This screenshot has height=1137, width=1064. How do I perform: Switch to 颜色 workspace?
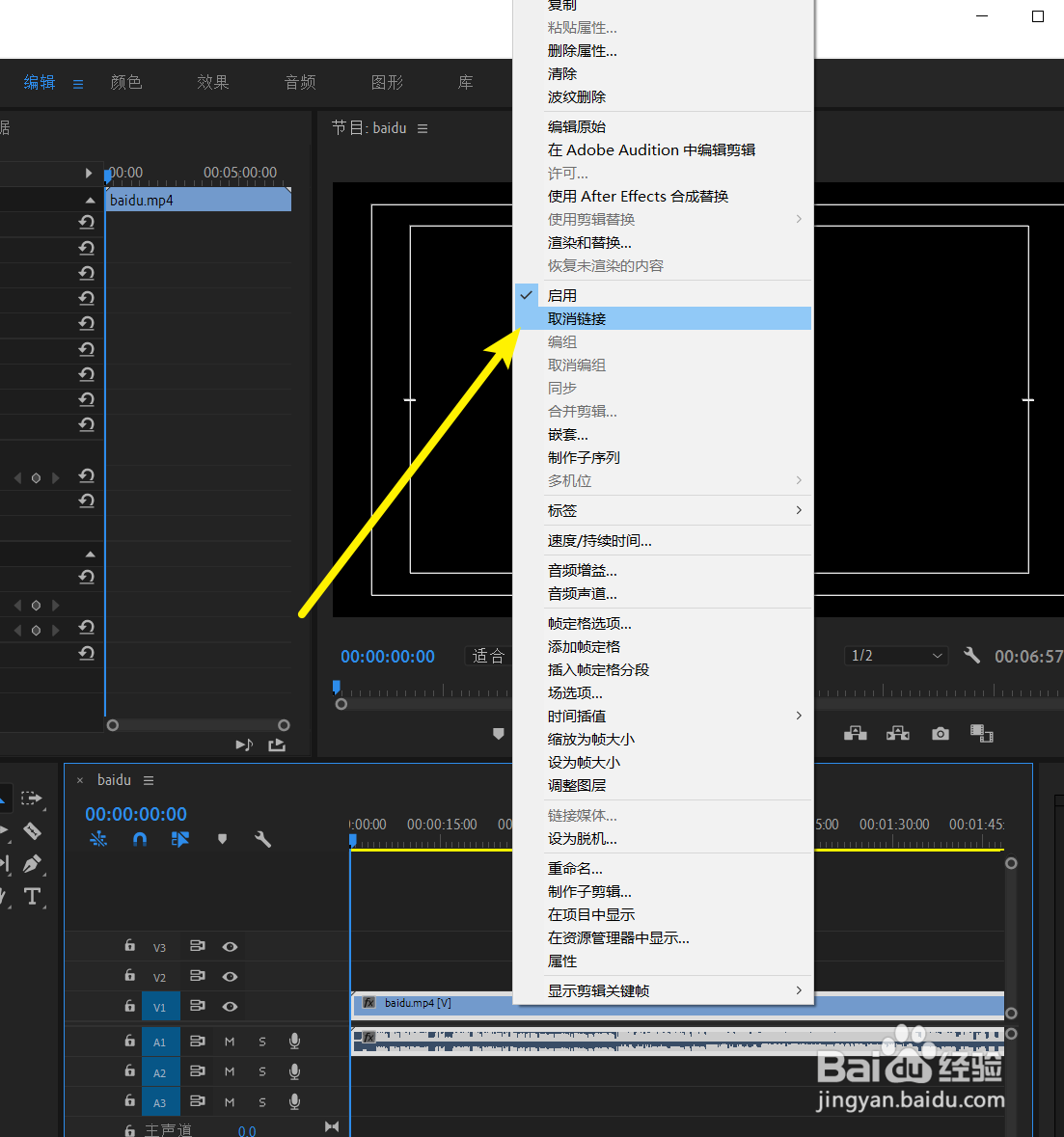[x=126, y=82]
